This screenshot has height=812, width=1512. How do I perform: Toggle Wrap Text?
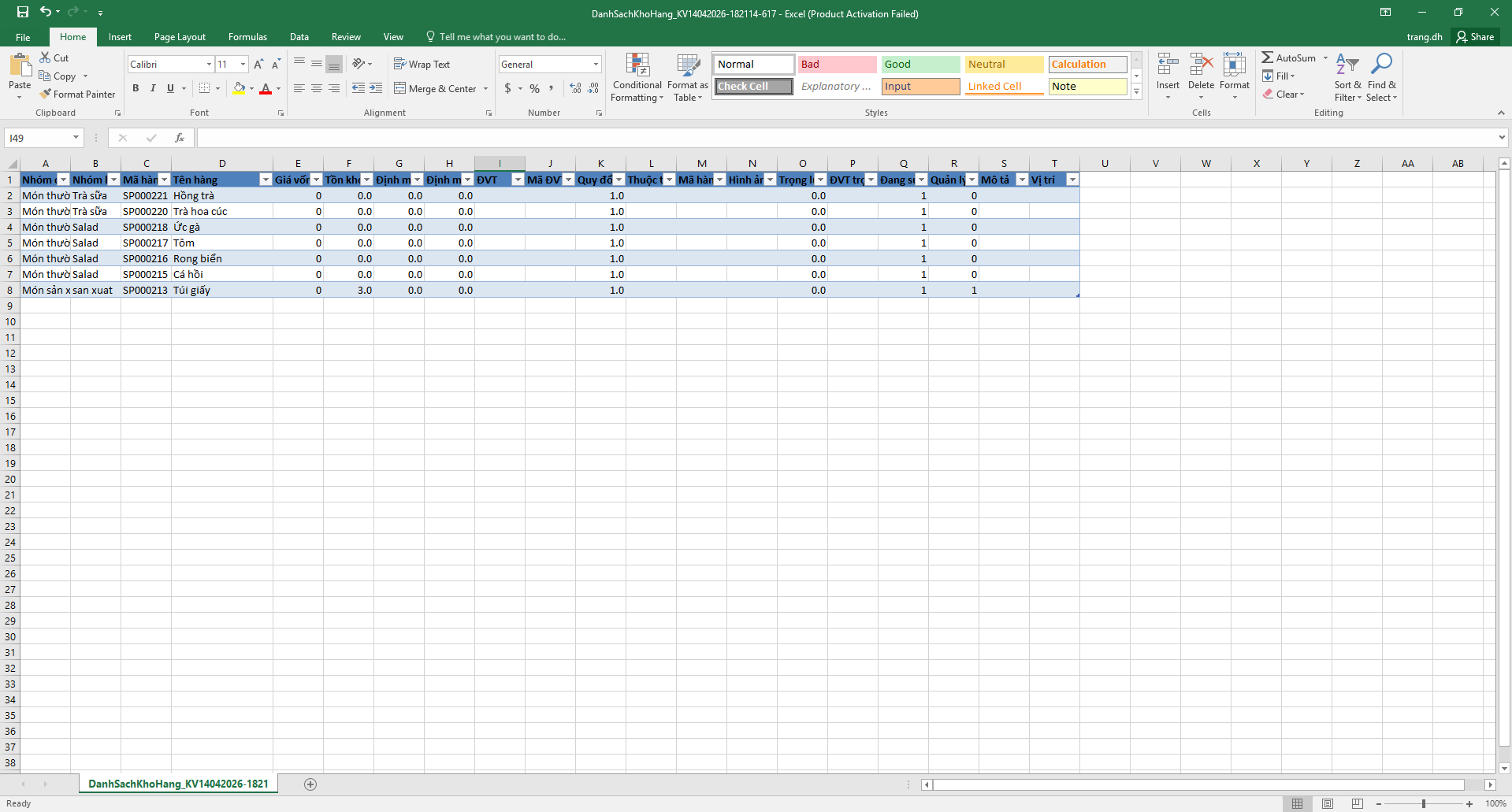(422, 65)
